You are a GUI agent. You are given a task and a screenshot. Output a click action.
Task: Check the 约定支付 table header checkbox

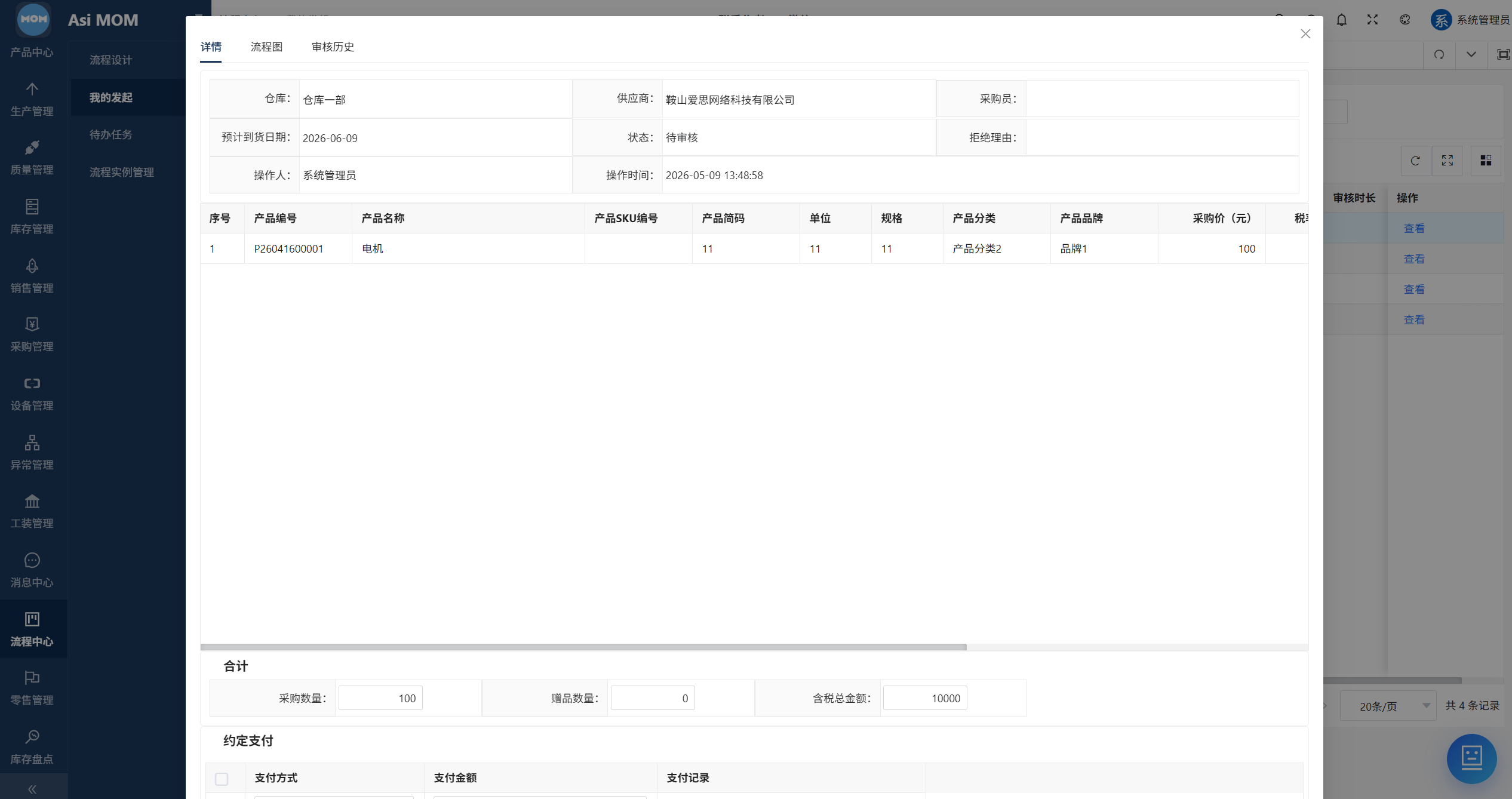pyautogui.click(x=222, y=779)
